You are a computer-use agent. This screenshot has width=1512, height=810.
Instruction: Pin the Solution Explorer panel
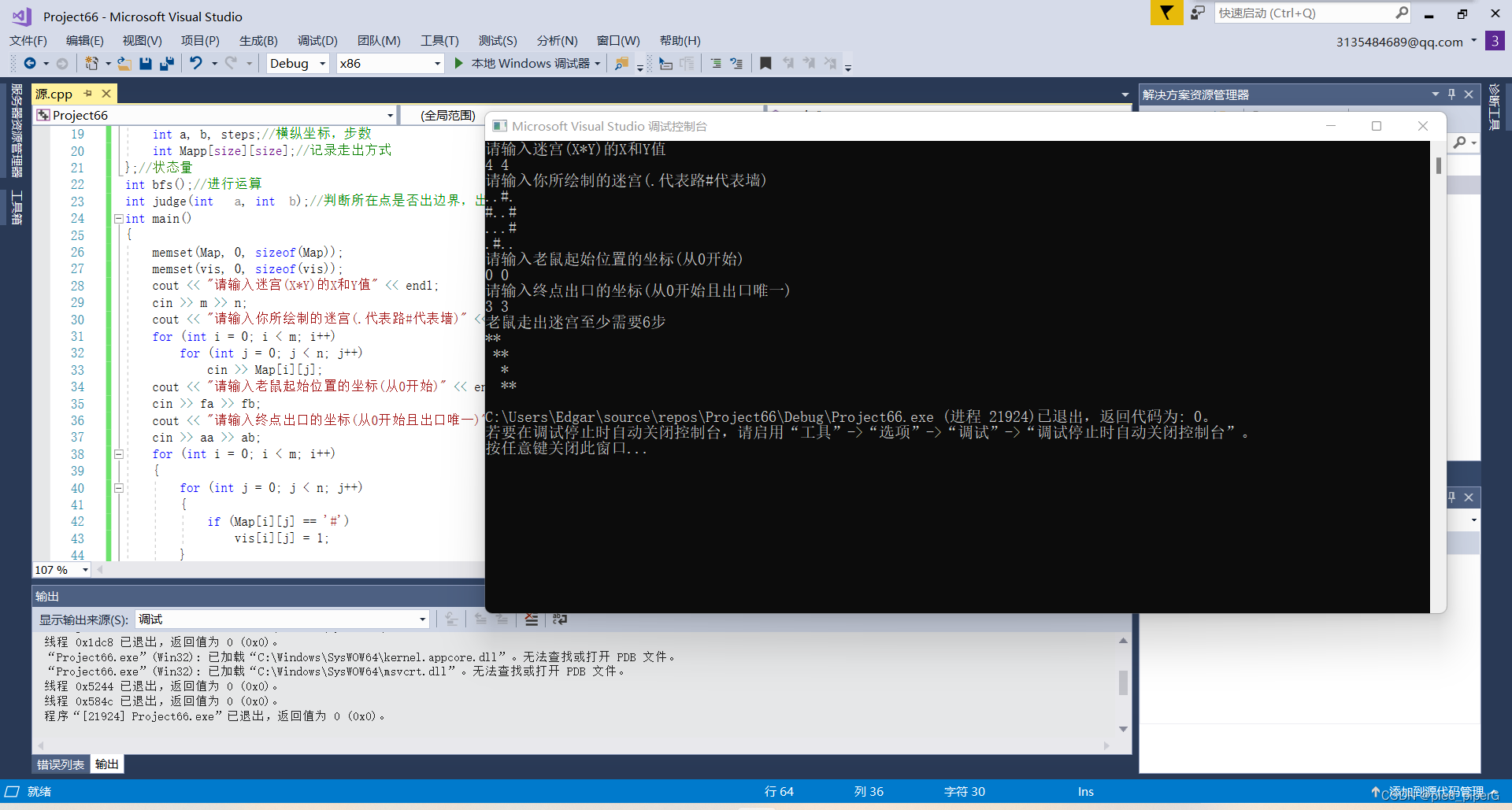coord(1452,94)
